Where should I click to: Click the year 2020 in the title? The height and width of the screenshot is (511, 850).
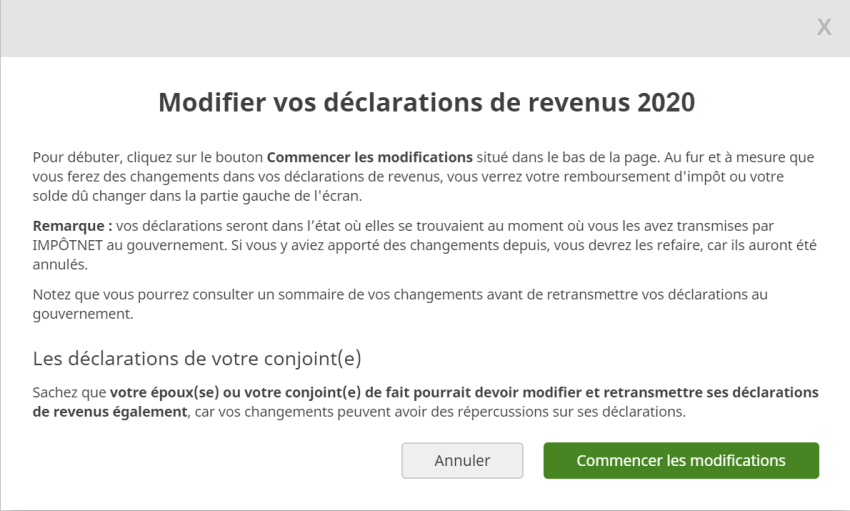tap(665, 104)
